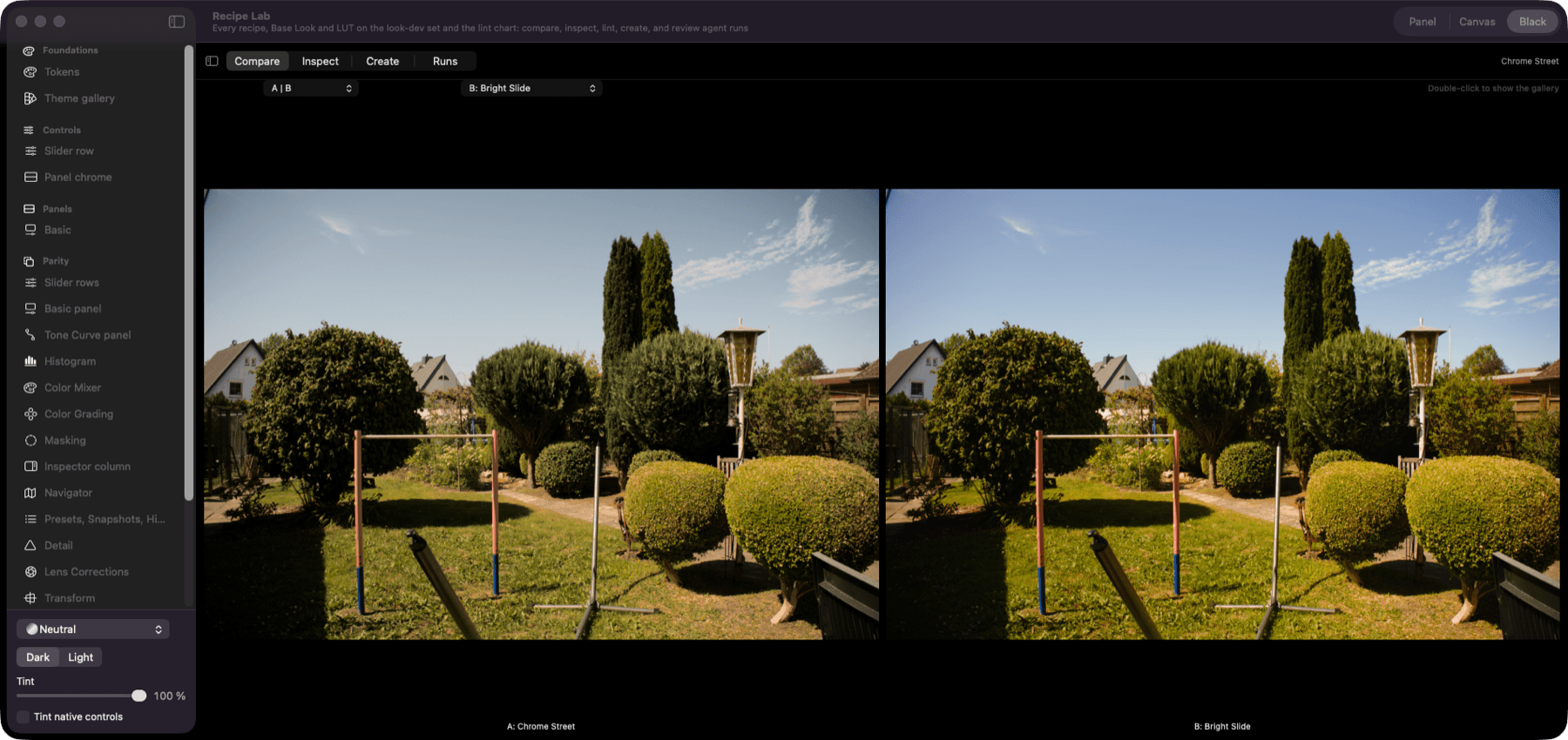The width and height of the screenshot is (1568, 740).
Task: Select the Tone Curve panel icon
Action: click(x=30, y=334)
